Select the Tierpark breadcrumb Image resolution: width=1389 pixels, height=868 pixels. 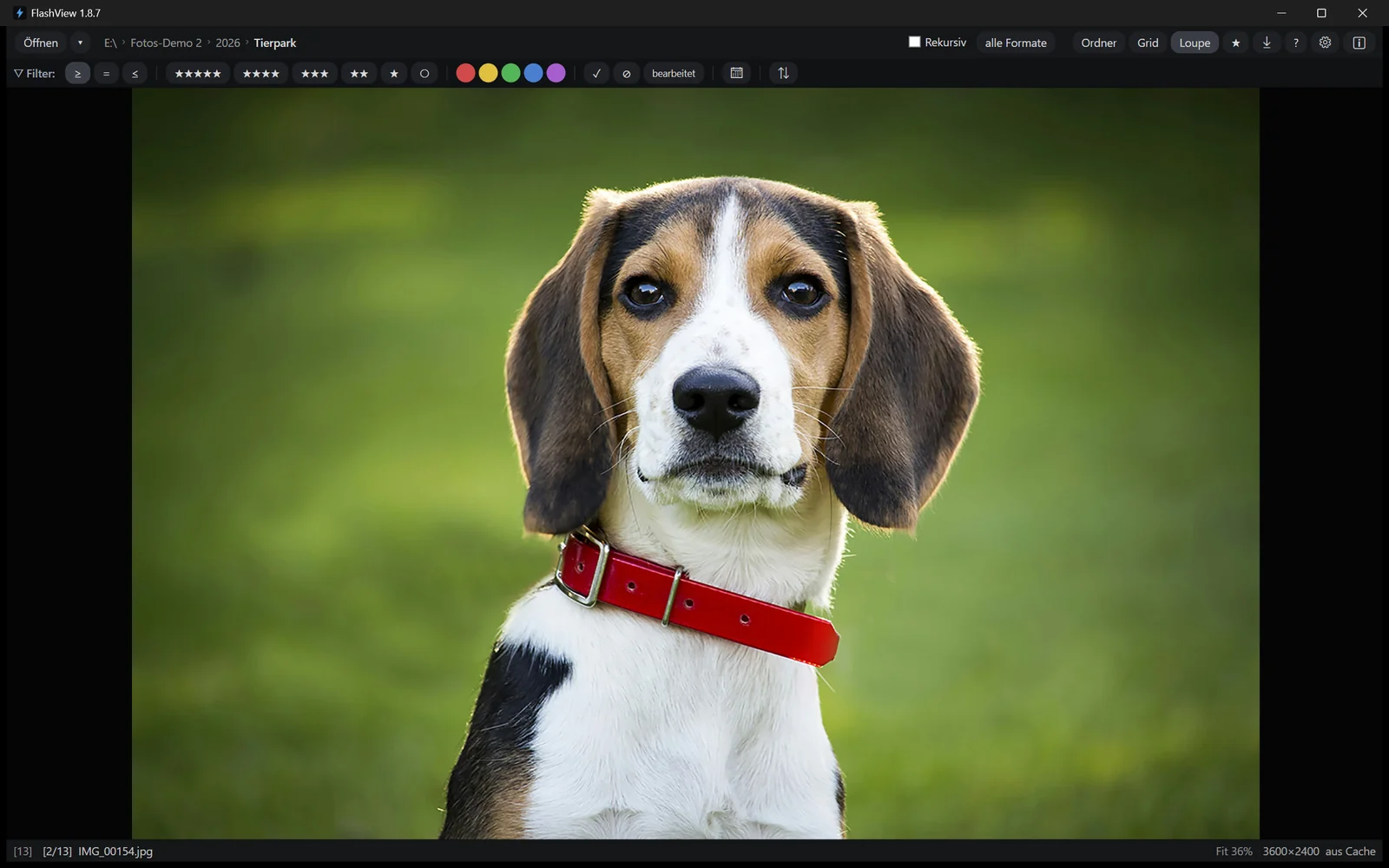click(275, 43)
